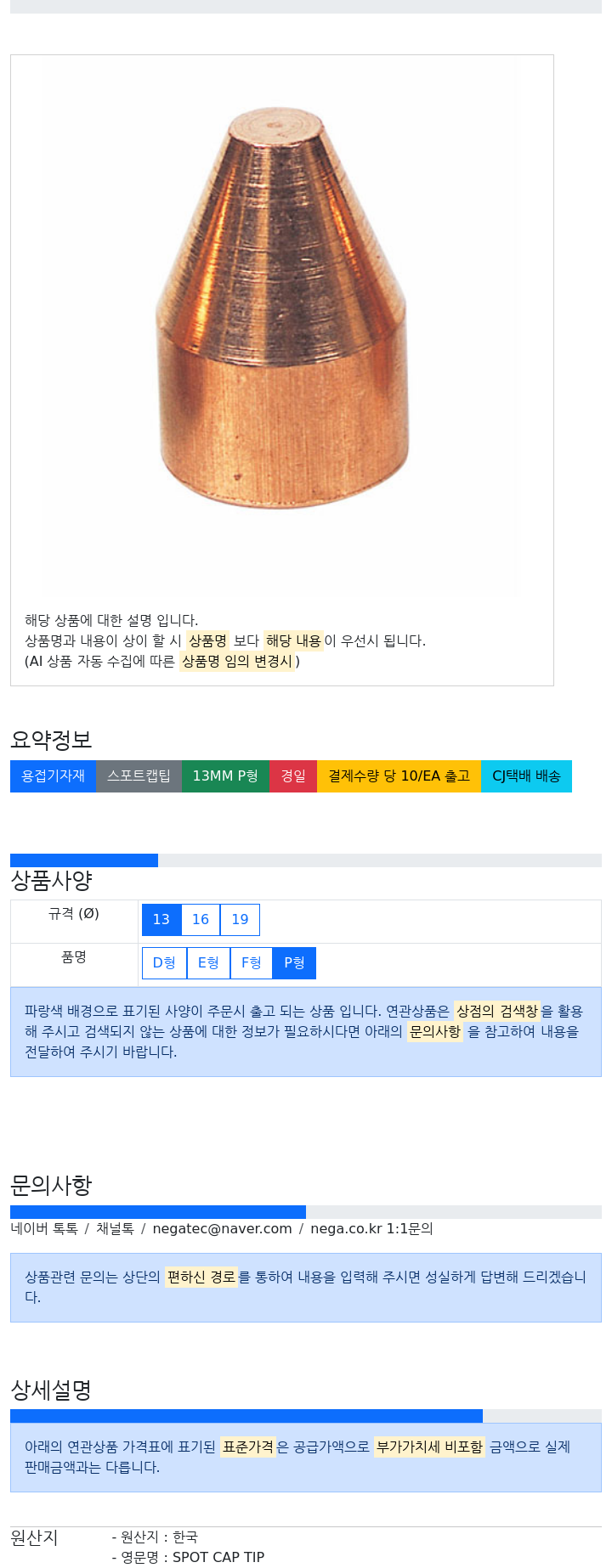This screenshot has width=612, height=1568.
Task: Select the 용접기자재 category tag
Action: pos(53,776)
